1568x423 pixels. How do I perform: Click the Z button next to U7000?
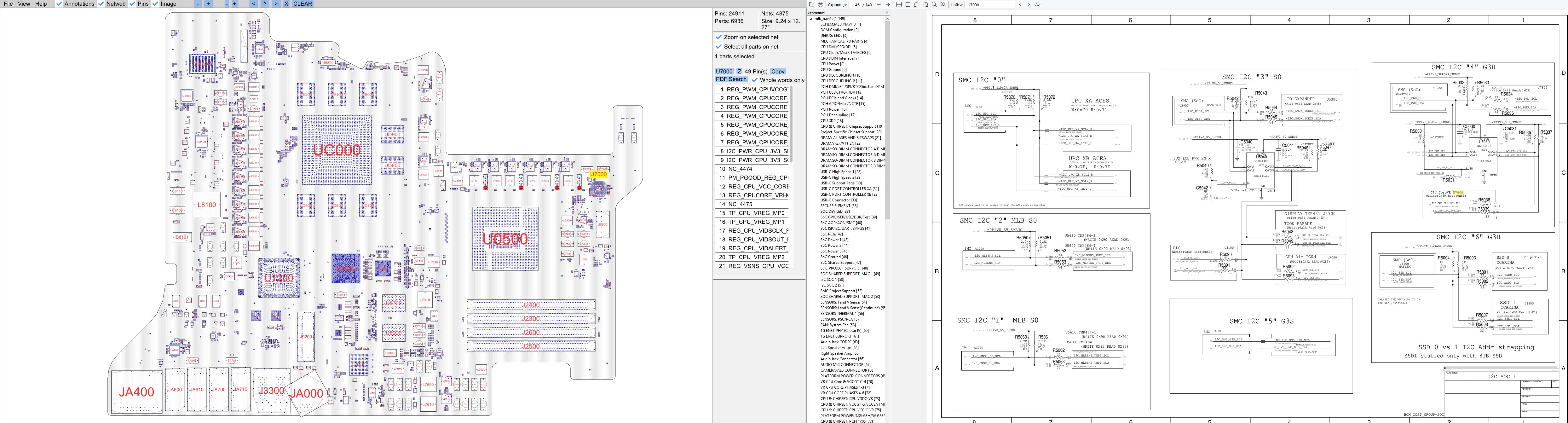coord(740,71)
